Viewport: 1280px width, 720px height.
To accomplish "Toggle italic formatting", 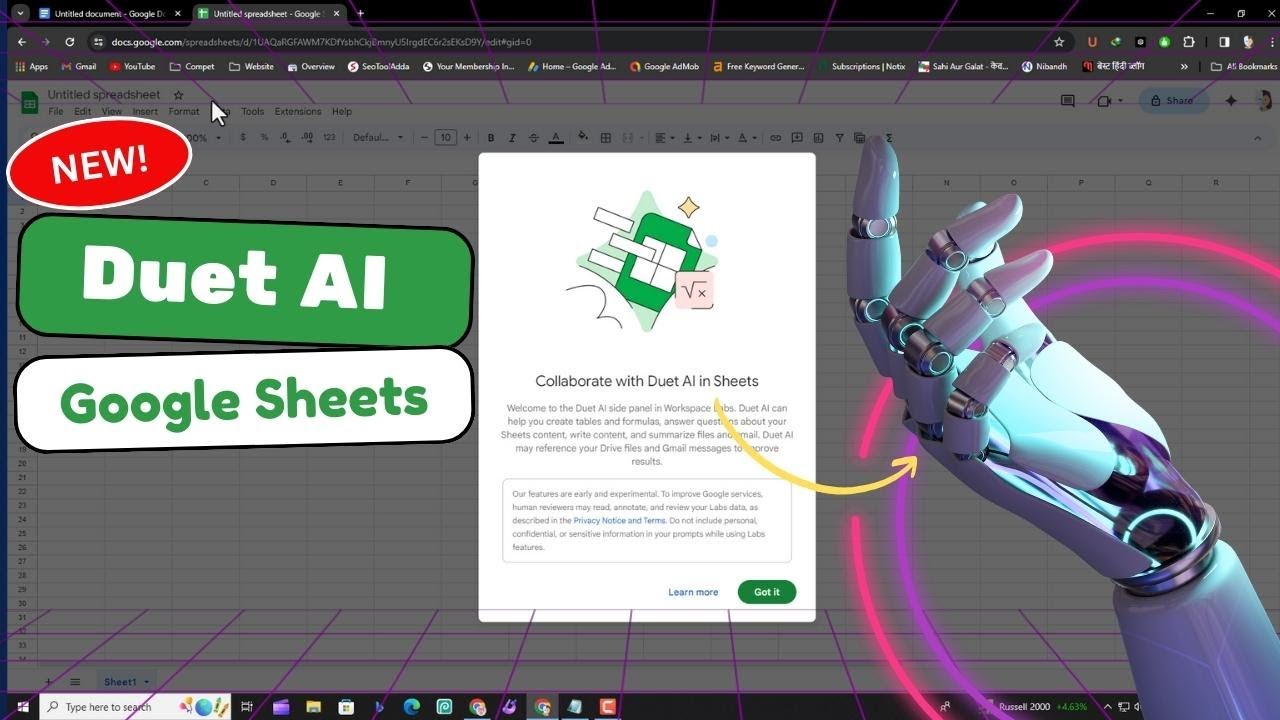I will point(512,138).
